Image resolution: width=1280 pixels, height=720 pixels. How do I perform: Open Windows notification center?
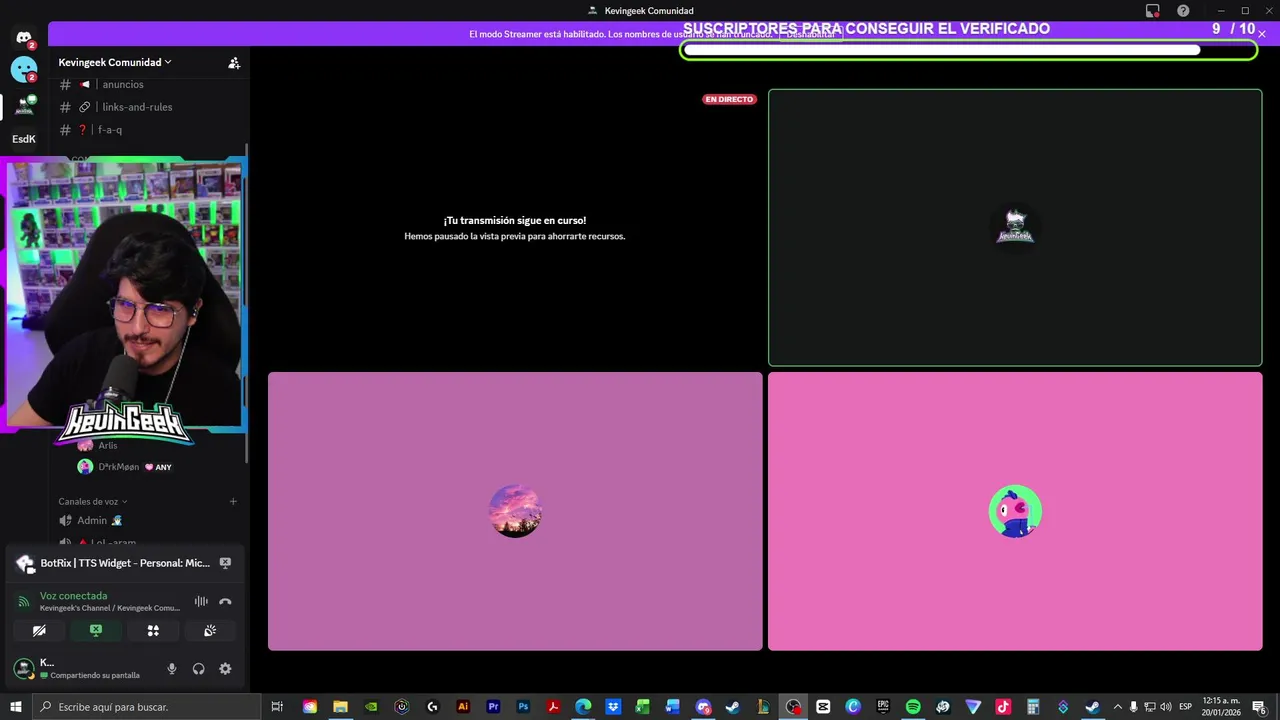pos(1259,707)
